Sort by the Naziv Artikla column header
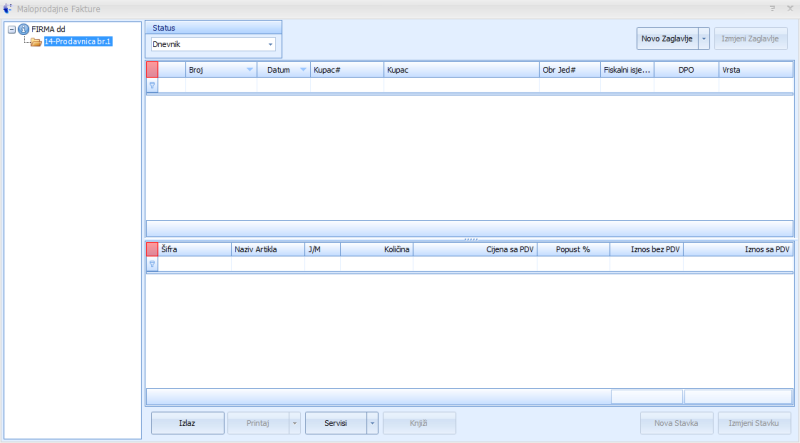Image resolution: width=800 pixels, height=443 pixels. [266, 250]
